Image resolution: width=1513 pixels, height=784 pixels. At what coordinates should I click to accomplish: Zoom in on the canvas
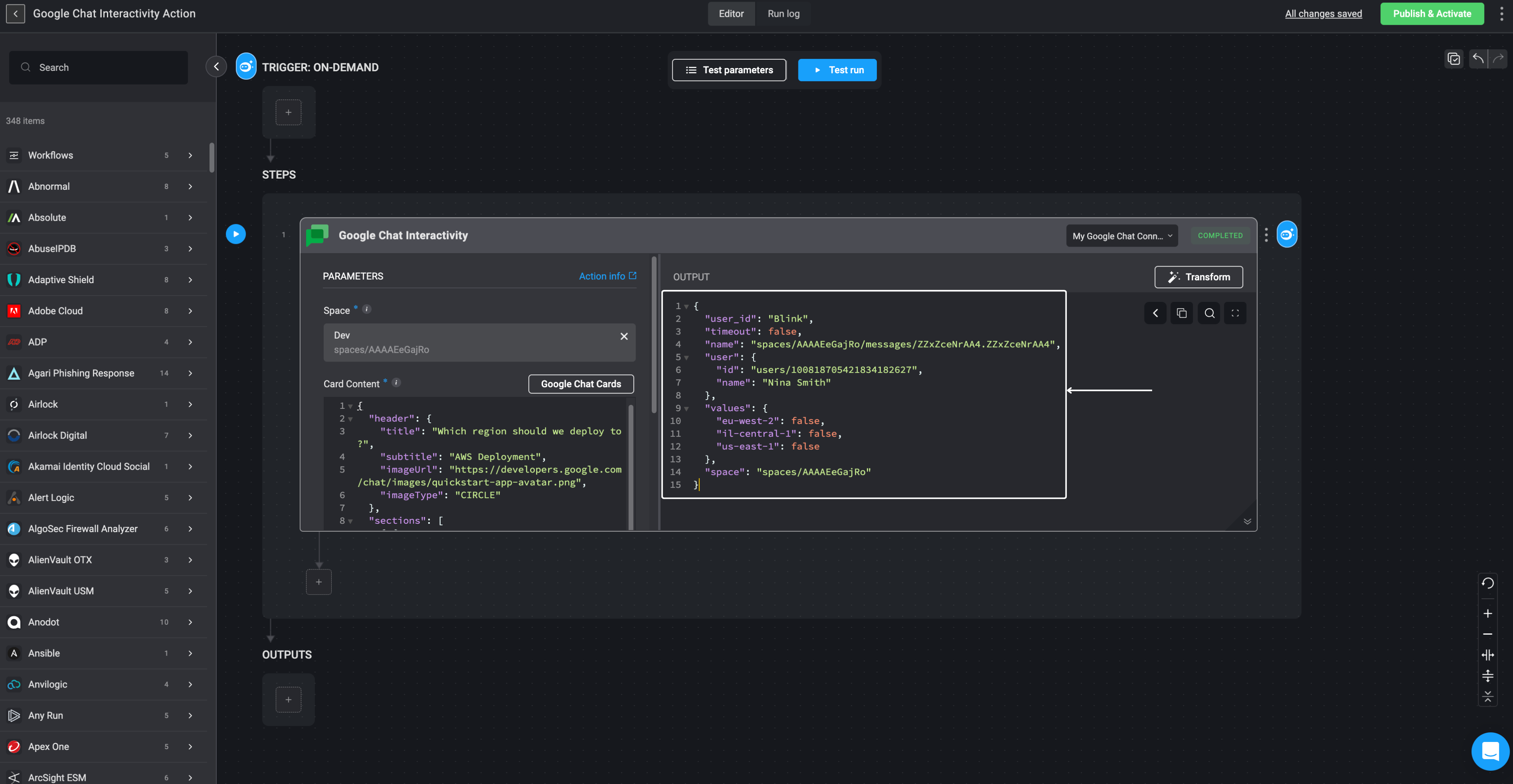point(1488,614)
